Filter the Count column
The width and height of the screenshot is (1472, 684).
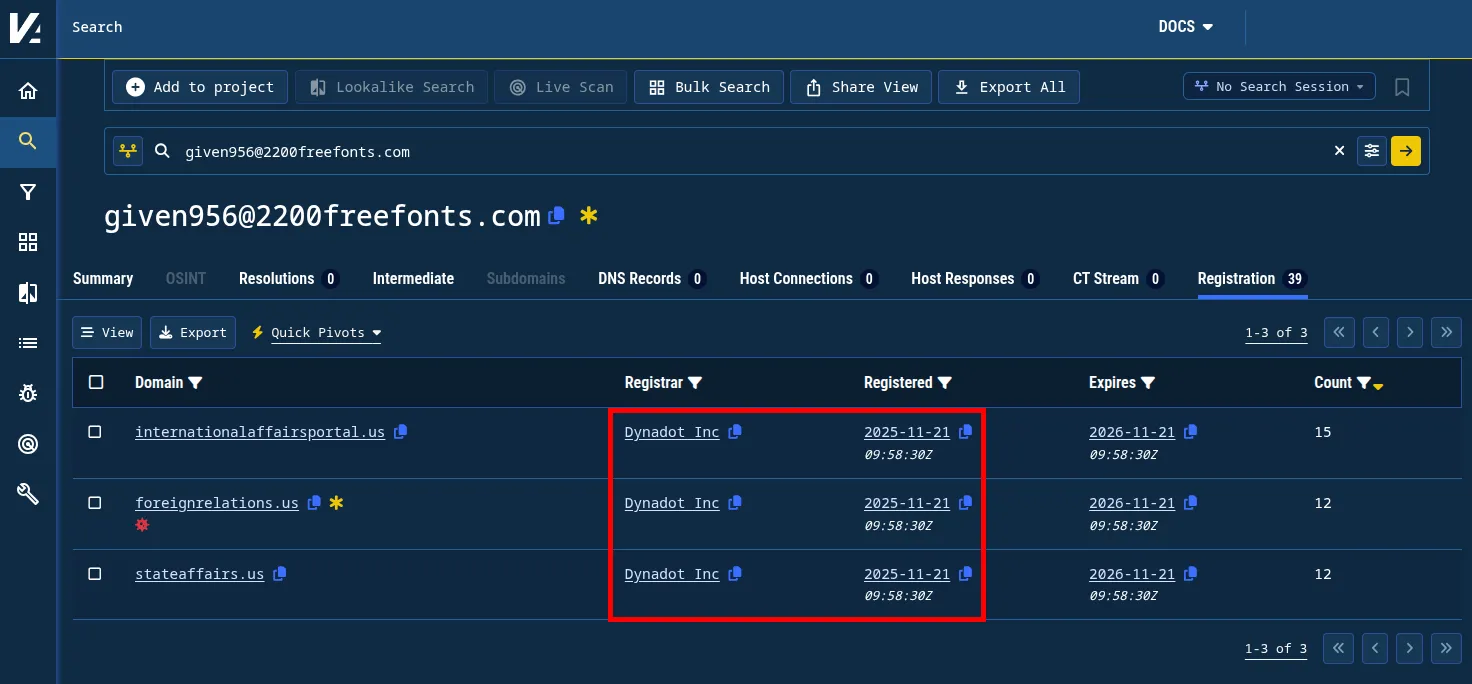[x=1364, y=383]
